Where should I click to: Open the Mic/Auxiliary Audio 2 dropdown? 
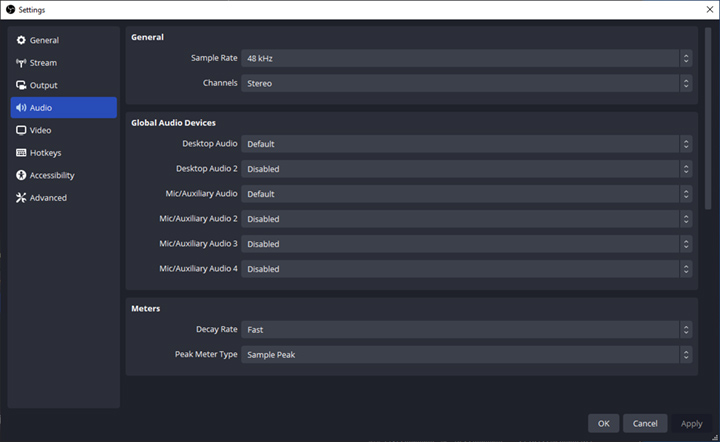[467, 219]
